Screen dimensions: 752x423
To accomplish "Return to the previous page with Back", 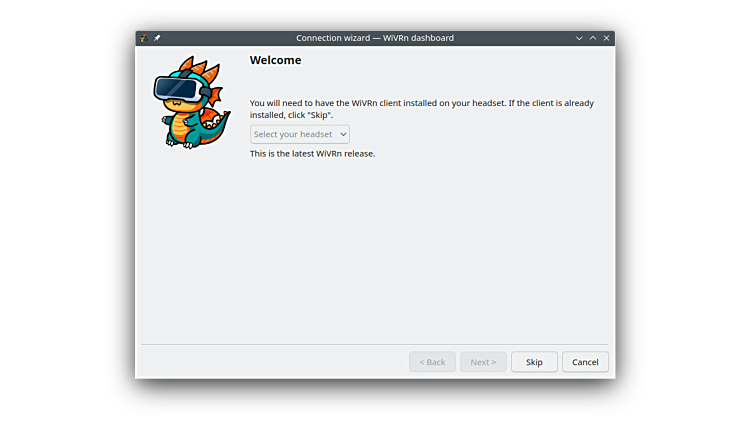I will [432, 362].
